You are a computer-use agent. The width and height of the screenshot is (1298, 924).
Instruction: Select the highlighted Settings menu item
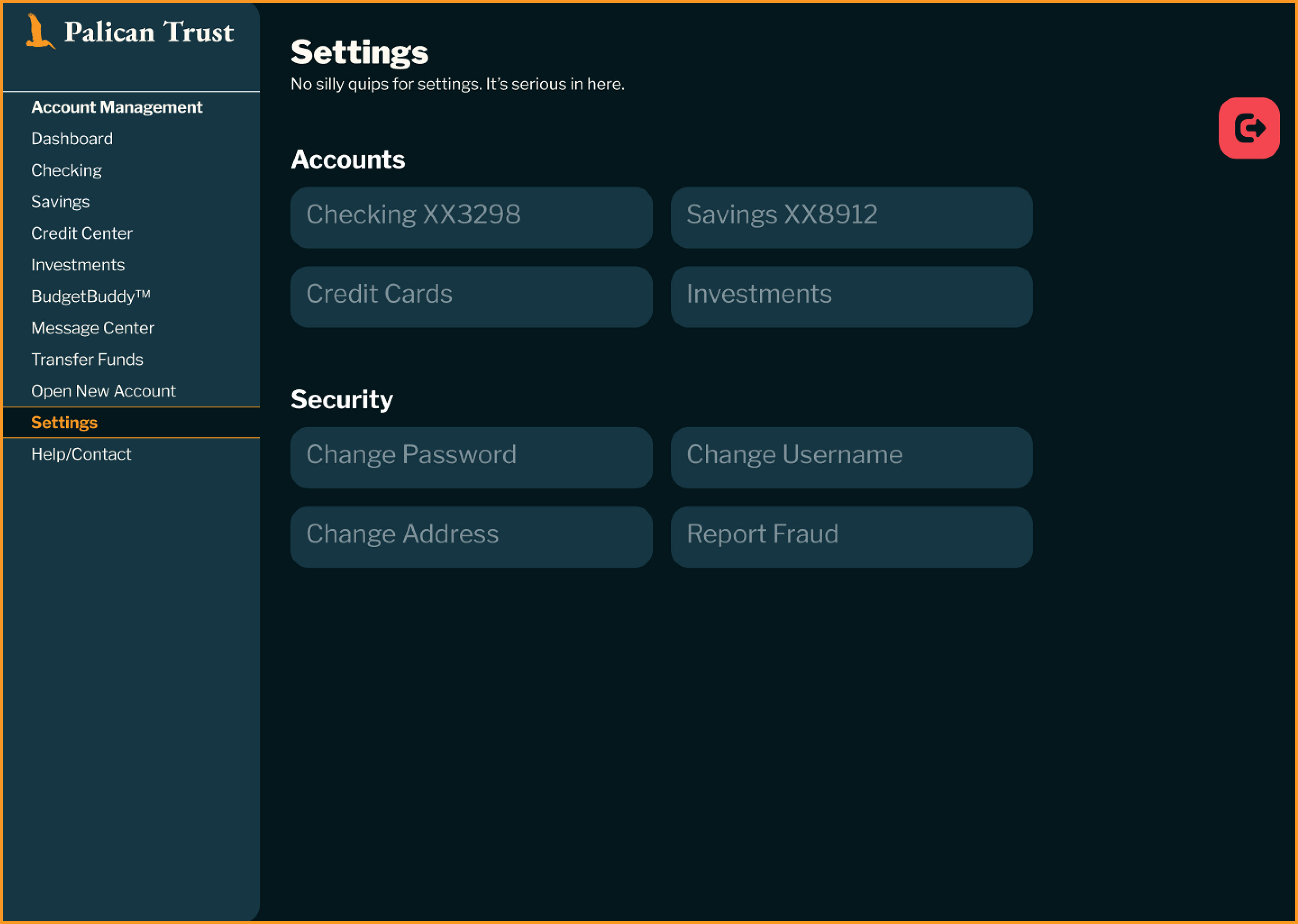[x=64, y=423]
